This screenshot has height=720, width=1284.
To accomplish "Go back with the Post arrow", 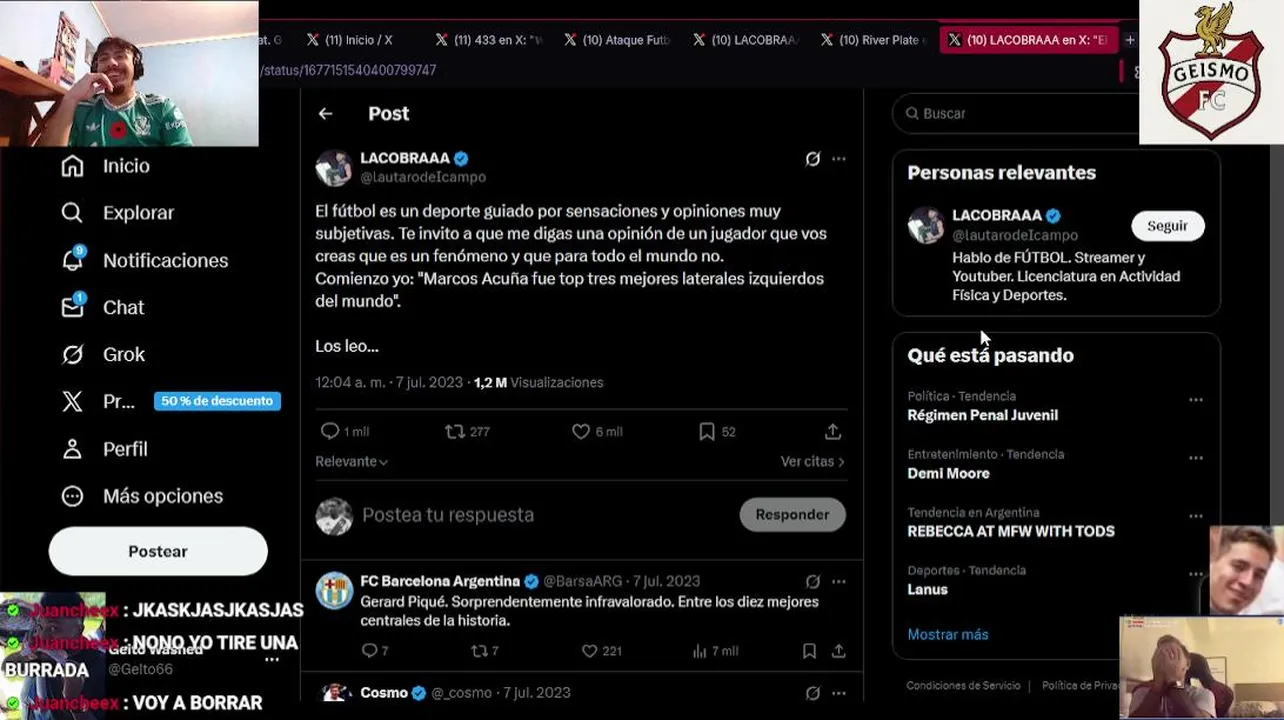I will click(325, 114).
